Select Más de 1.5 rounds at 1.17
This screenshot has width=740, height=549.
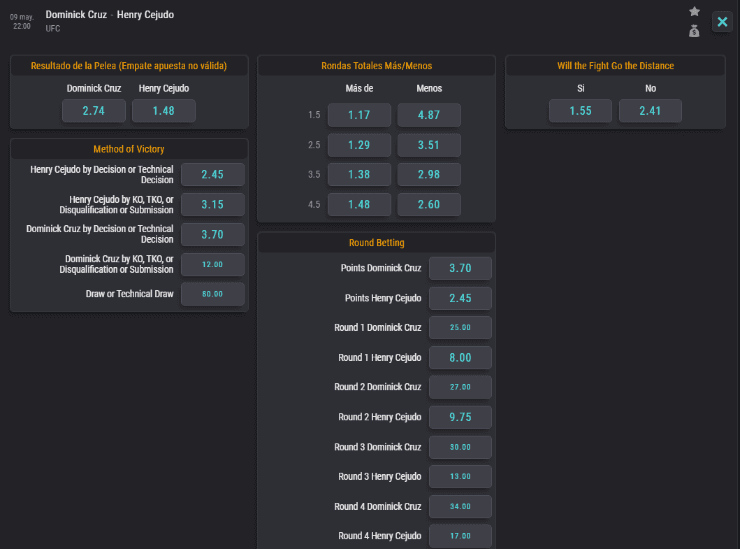tap(359, 115)
